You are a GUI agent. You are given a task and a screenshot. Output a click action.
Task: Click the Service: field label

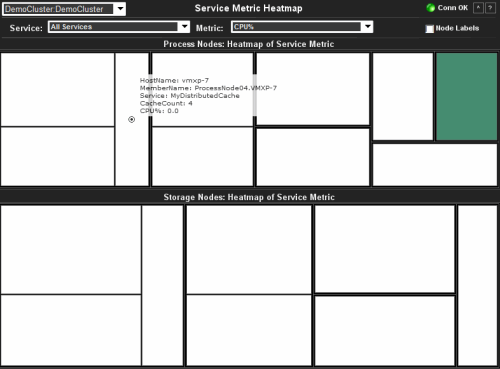tap(26, 28)
